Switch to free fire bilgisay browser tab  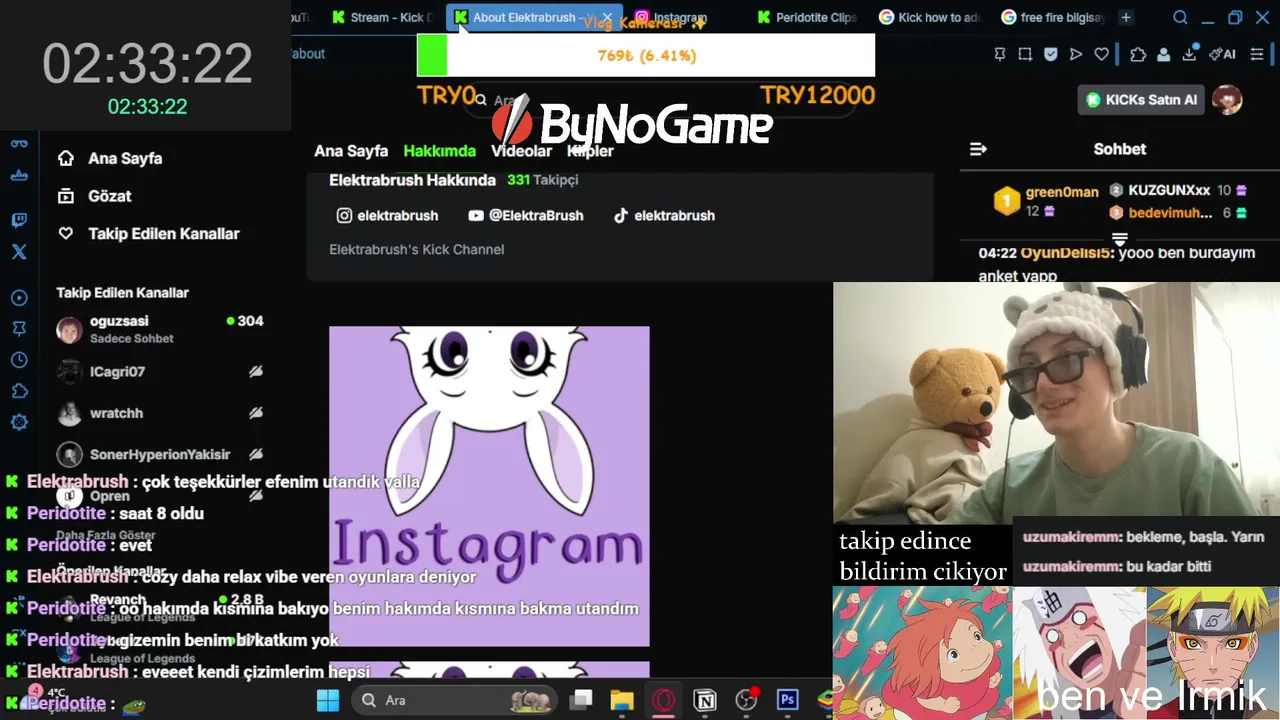[x=1052, y=17]
